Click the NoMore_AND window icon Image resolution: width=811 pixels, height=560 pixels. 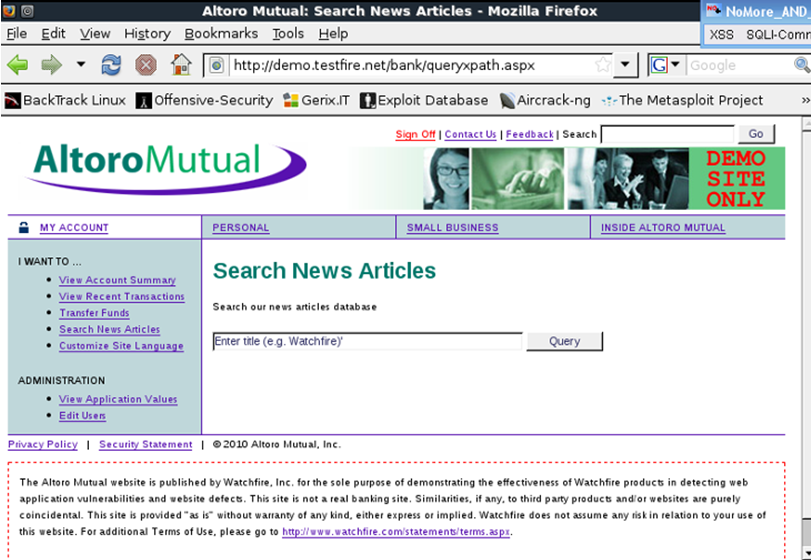pos(714,11)
